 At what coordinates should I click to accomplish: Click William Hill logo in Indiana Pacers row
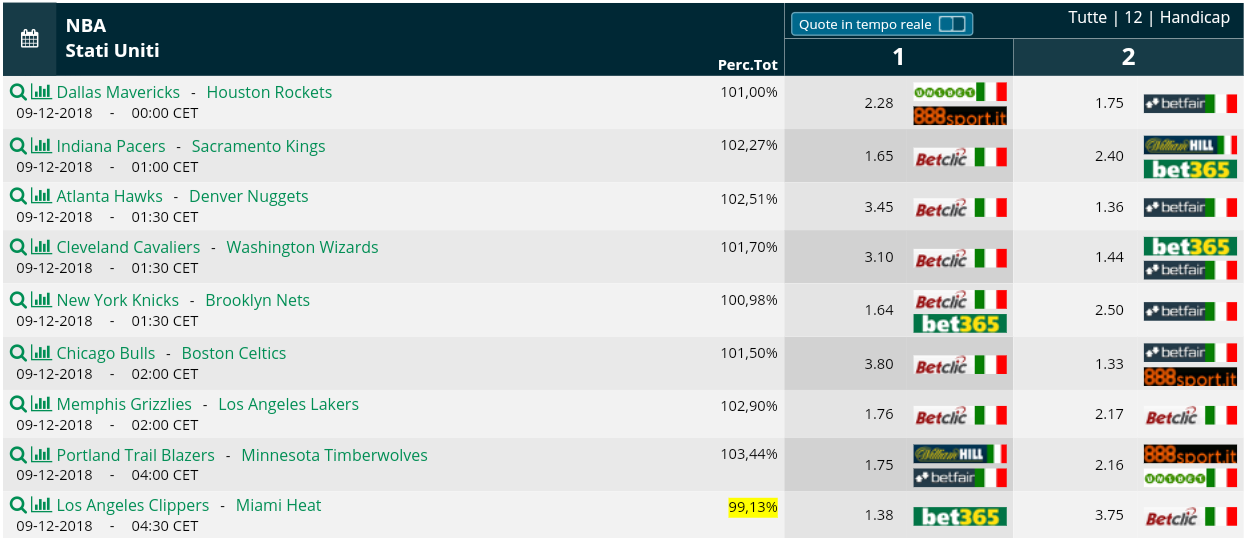point(1190,145)
